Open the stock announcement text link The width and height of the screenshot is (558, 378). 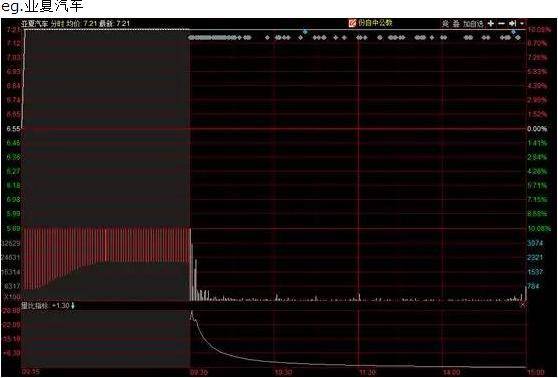[375, 23]
